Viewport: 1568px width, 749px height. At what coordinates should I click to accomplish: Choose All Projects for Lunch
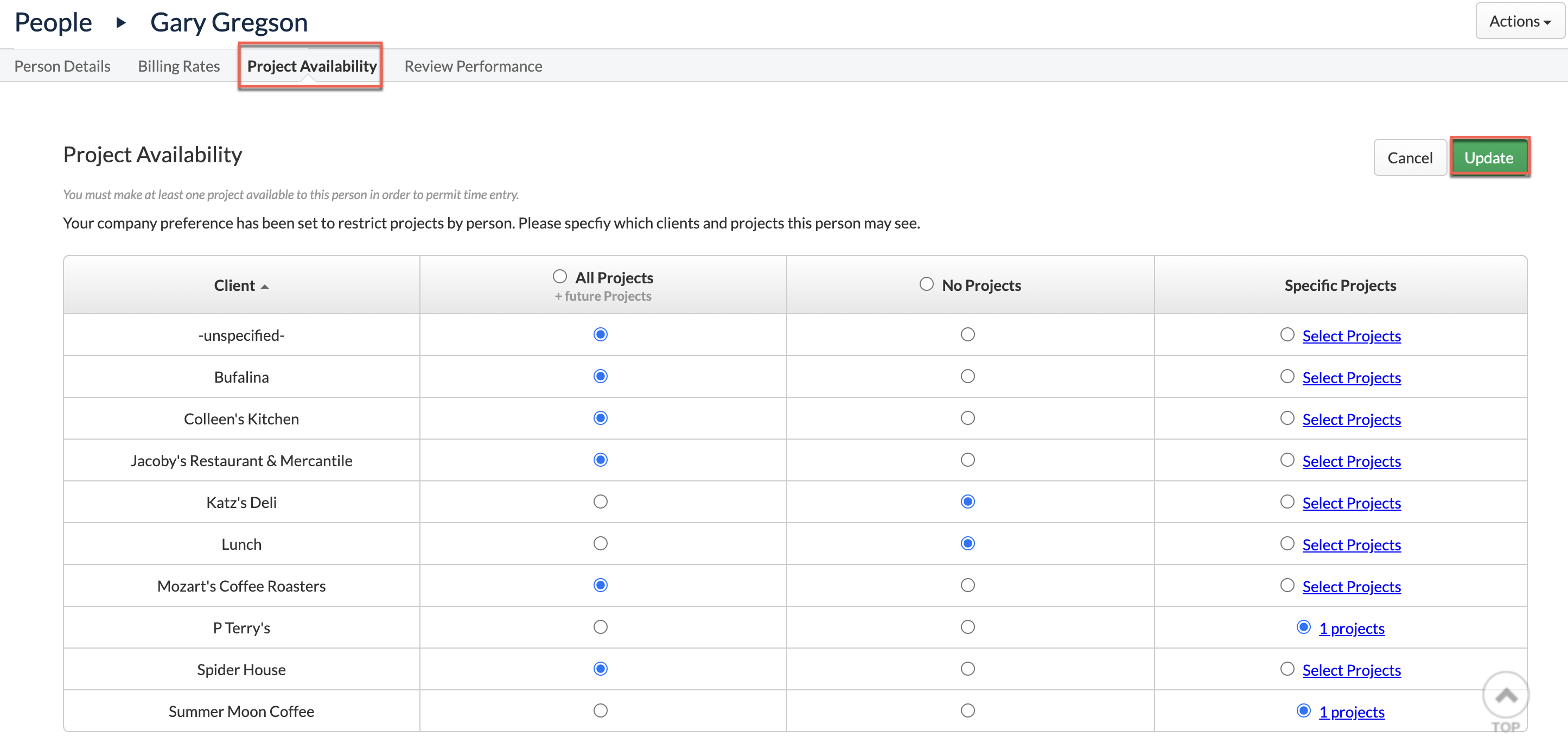point(600,543)
